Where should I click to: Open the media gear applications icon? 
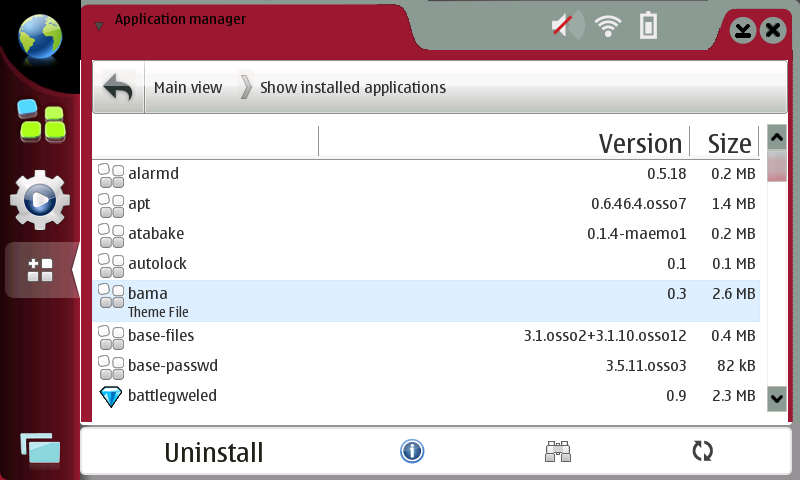pyautogui.click(x=39, y=200)
